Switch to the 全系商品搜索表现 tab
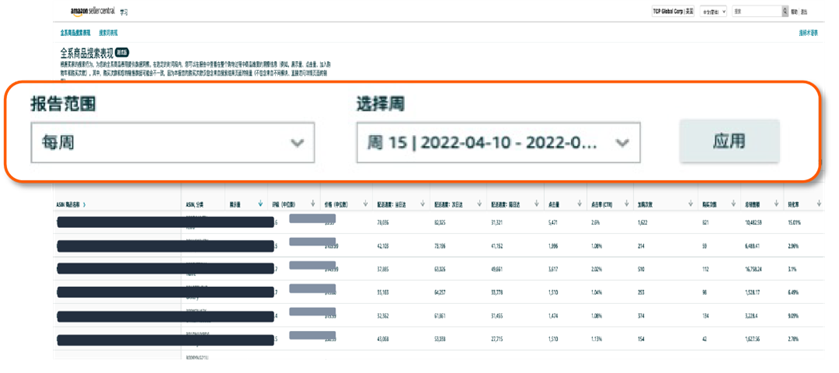Viewport: 839px width, 373px height. click(75, 33)
